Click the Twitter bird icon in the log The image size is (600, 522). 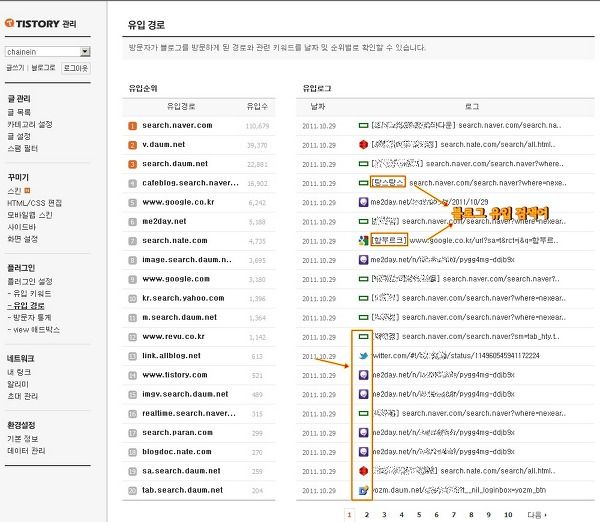[x=363, y=356]
